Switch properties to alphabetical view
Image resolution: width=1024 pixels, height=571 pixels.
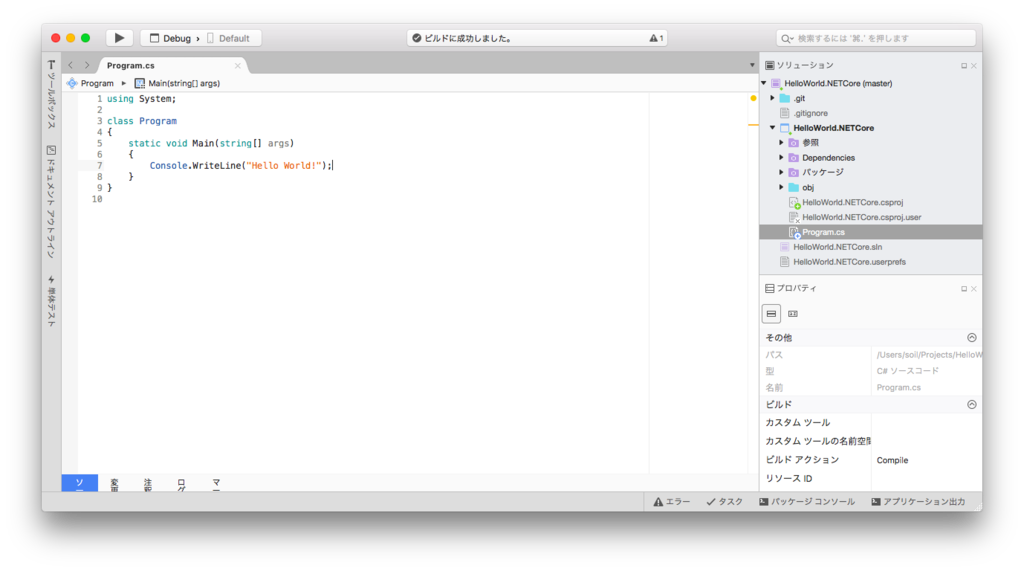[793, 314]
